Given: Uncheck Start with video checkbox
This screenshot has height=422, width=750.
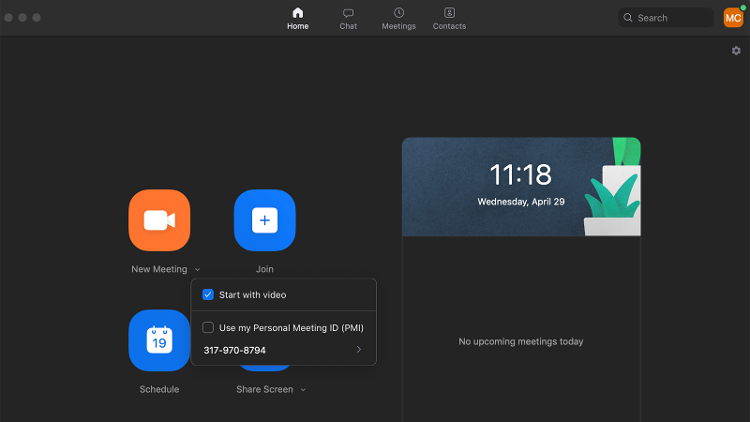Looking at the screenshot, I should click(x=208, y=294).
